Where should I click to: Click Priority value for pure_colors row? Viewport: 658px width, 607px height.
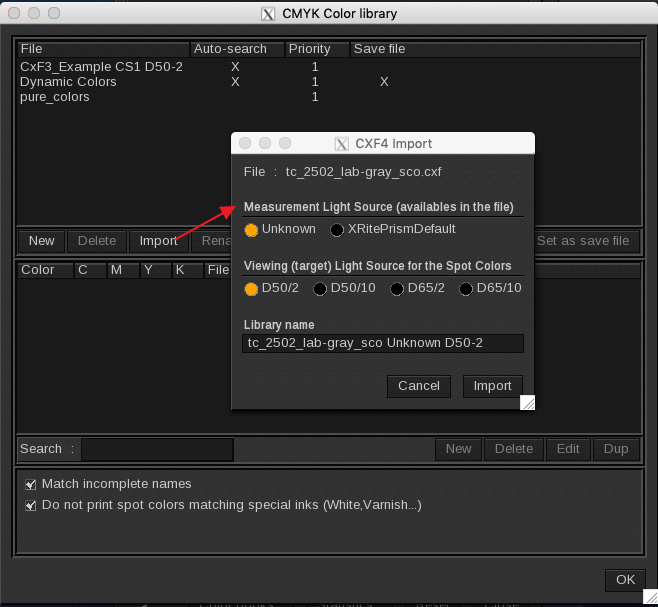click(x=315, y=97)
